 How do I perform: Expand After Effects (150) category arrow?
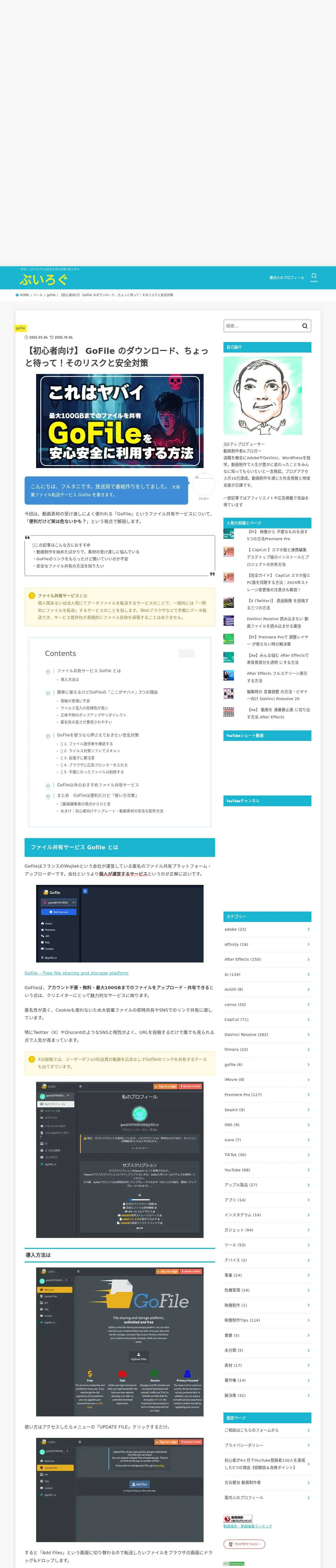309,959
